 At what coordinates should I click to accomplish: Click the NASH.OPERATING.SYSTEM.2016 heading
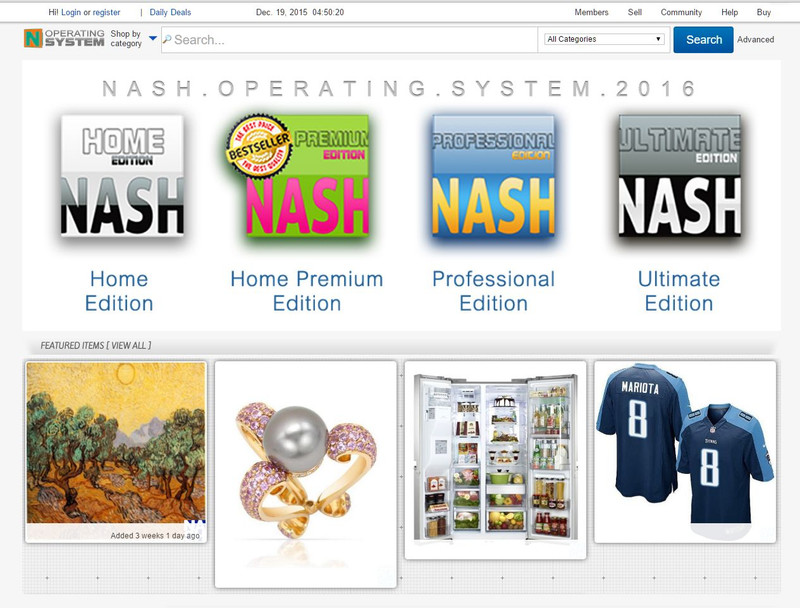(x=400, y=88)
